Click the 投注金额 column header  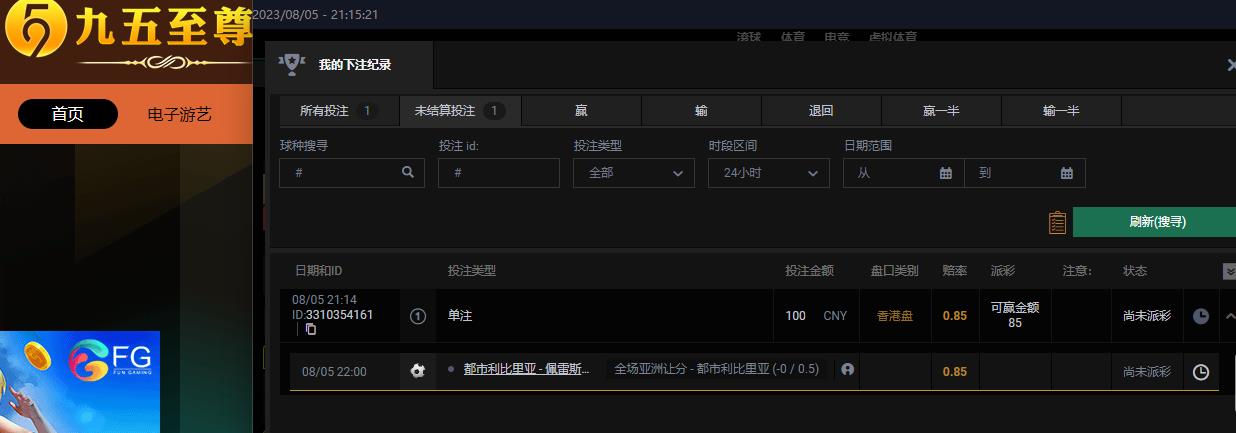tap(810, 271)
